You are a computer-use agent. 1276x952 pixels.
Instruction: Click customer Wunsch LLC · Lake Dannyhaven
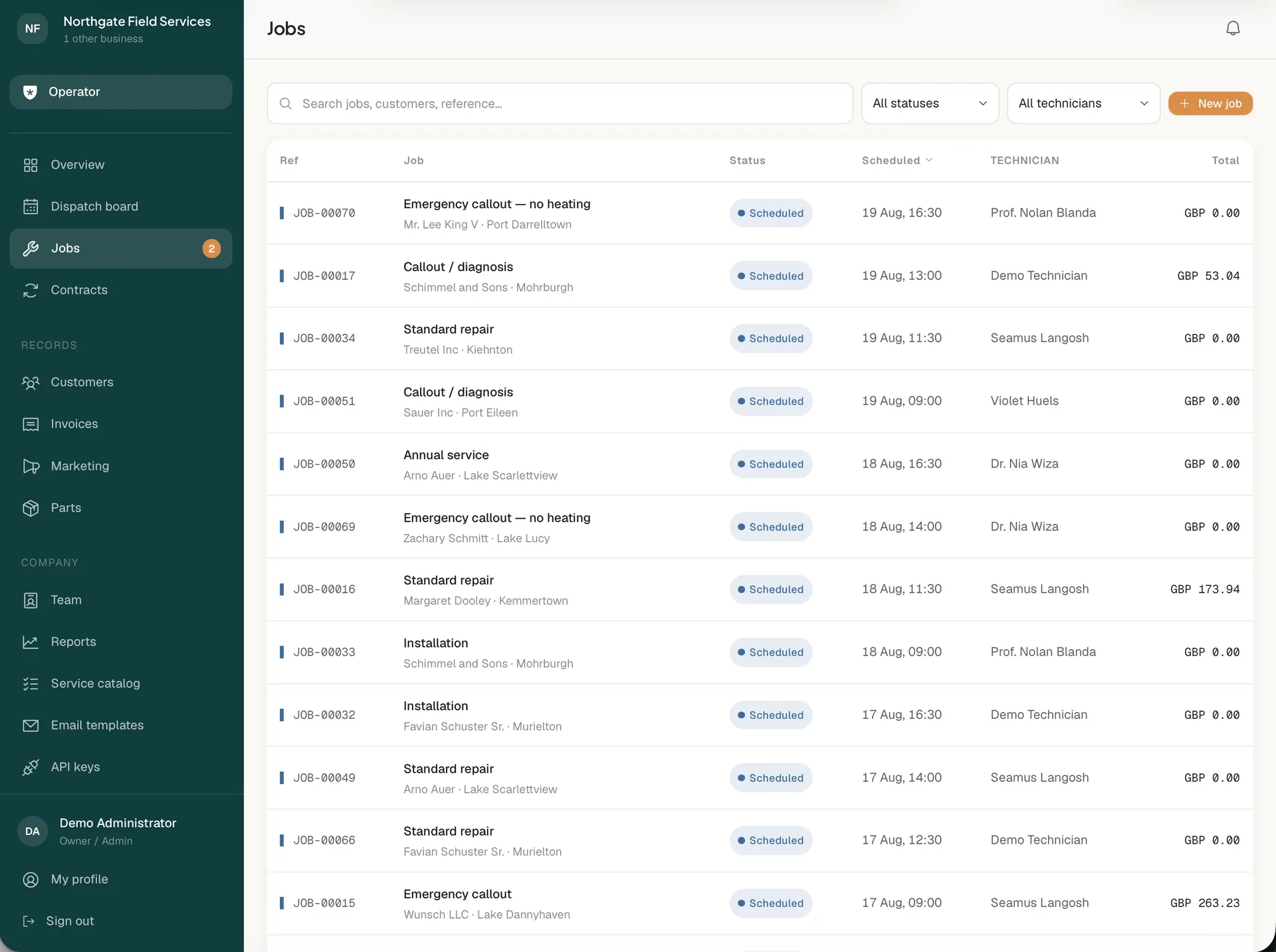[x=486, y=915]
